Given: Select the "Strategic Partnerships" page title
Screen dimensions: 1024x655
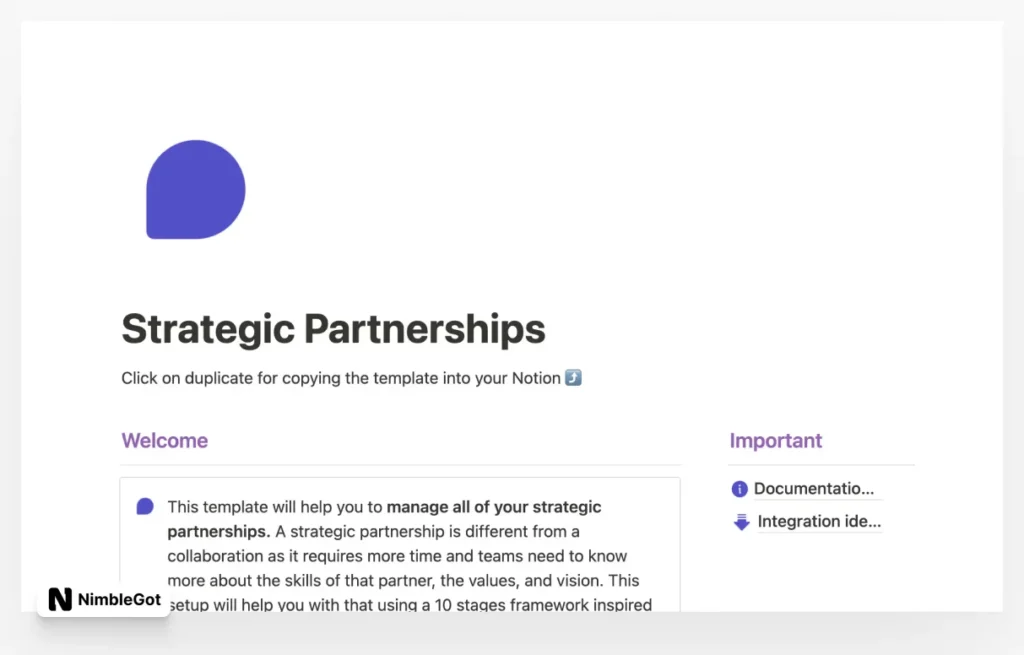Looking at the screenshot, I should (332, 328).
